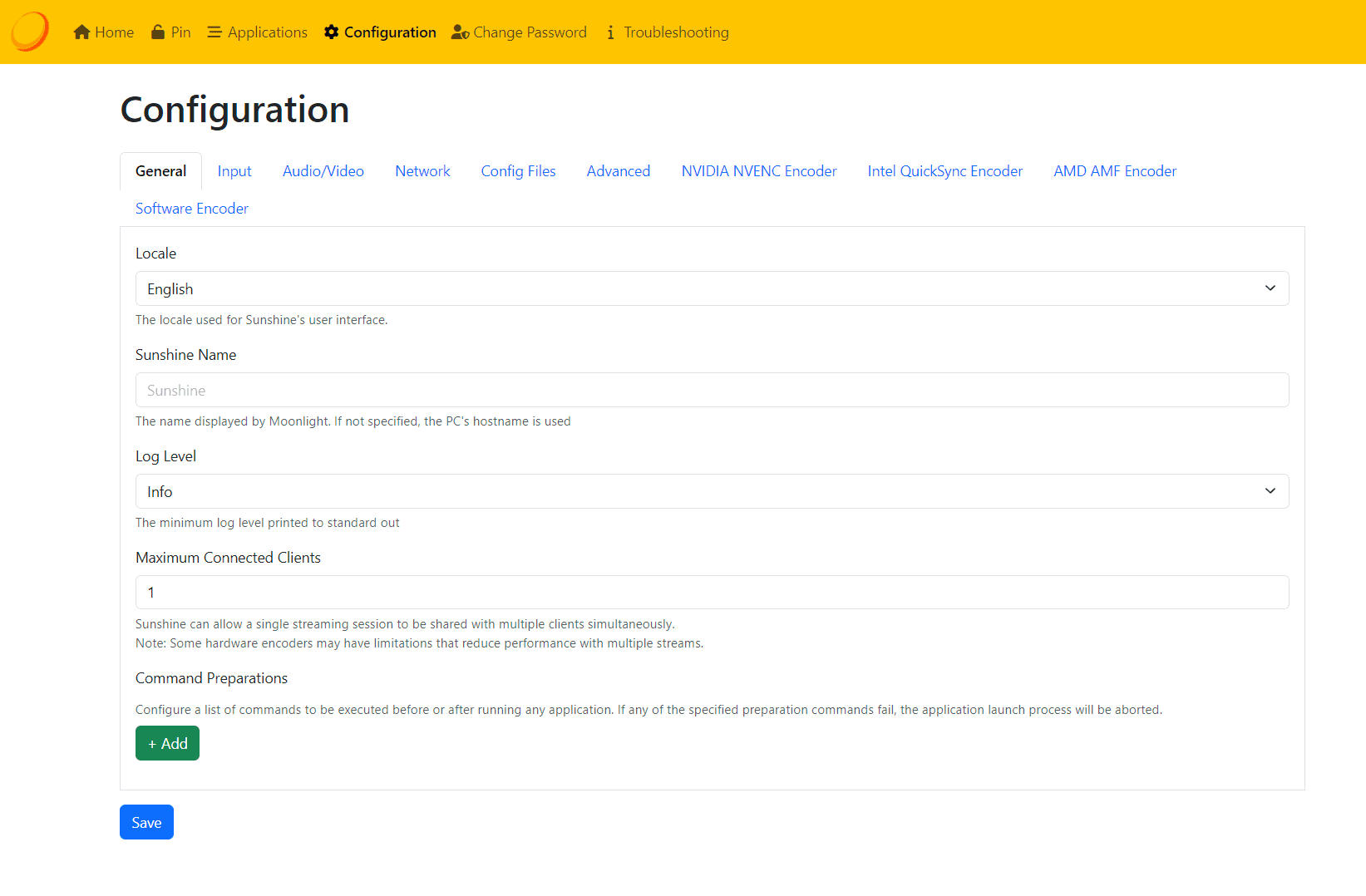
Task: Open the NVIDIA NVENC Encoder tab
Action: pyautogui.click(x=759, y=171)
